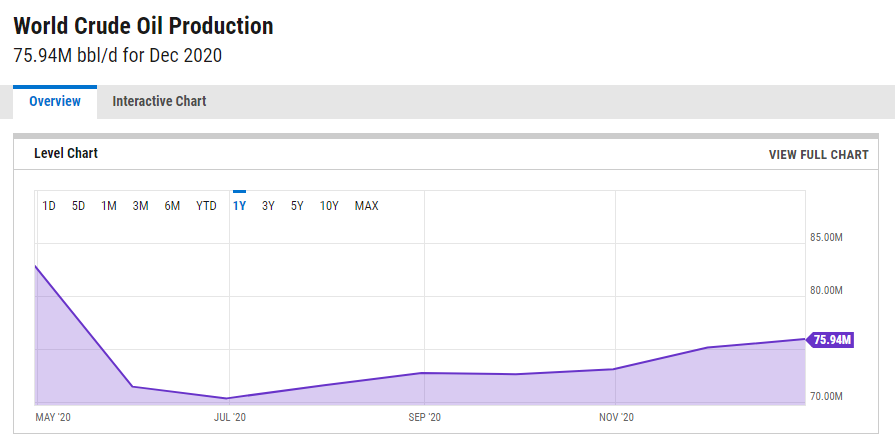Select the active 1Y range
This screenshot has height=448, width=895.
tap(239, 206)
